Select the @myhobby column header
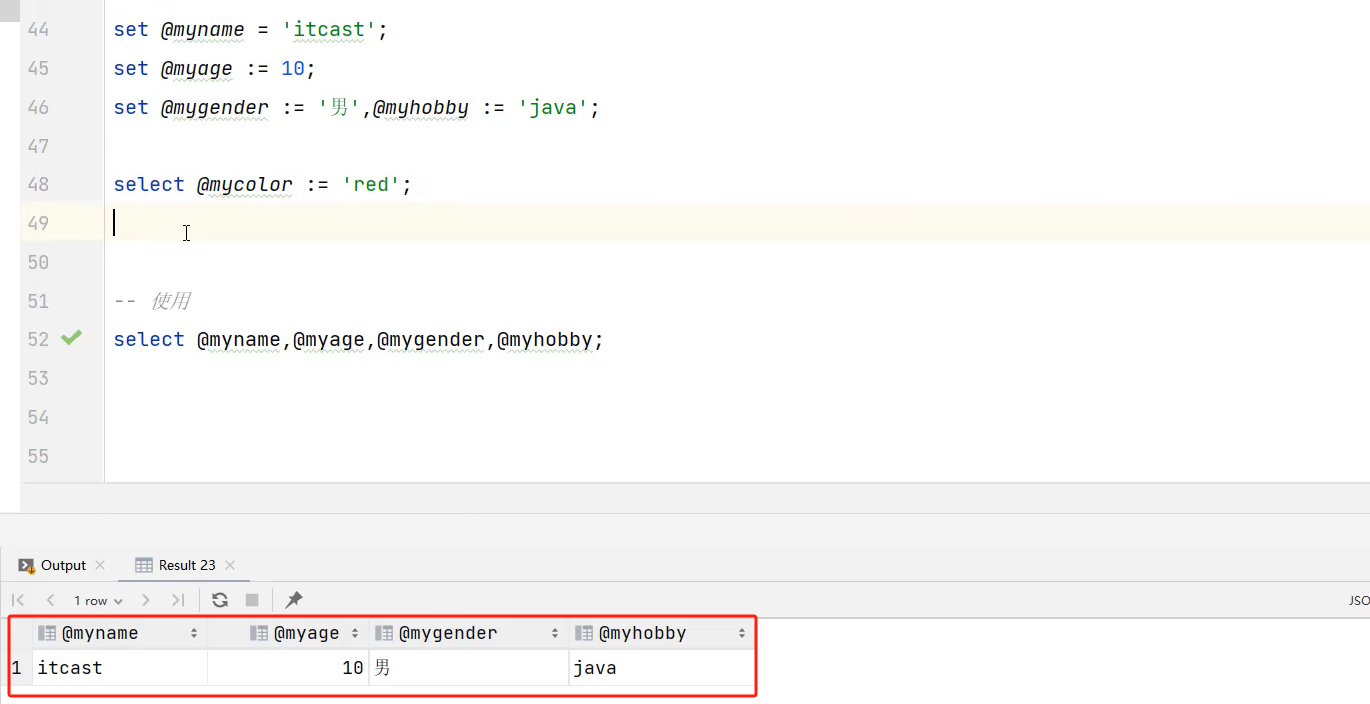This screenshot has height=704, width=1370. 661,633
